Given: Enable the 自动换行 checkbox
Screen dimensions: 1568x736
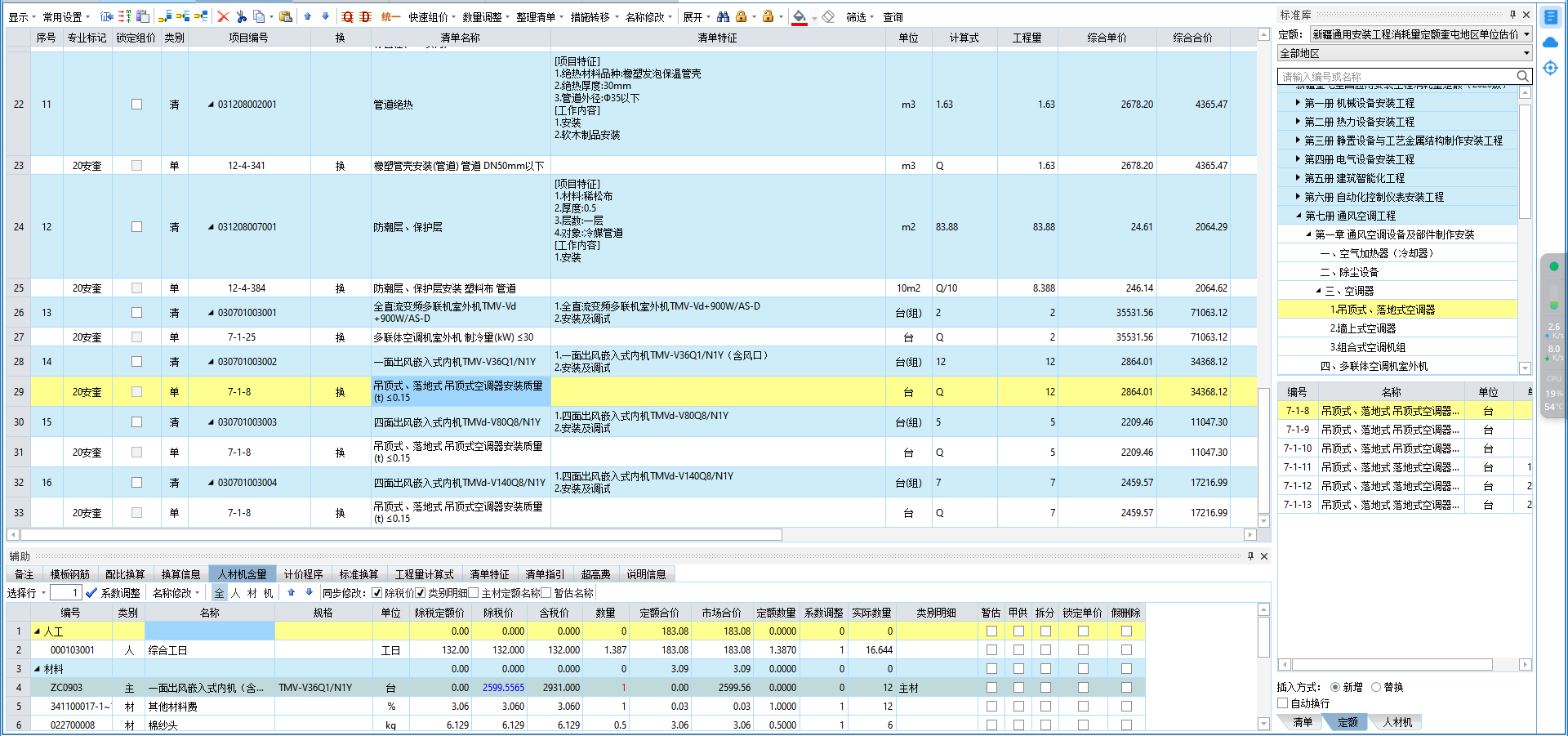Looking at the screenshot, I should 1283,703.
